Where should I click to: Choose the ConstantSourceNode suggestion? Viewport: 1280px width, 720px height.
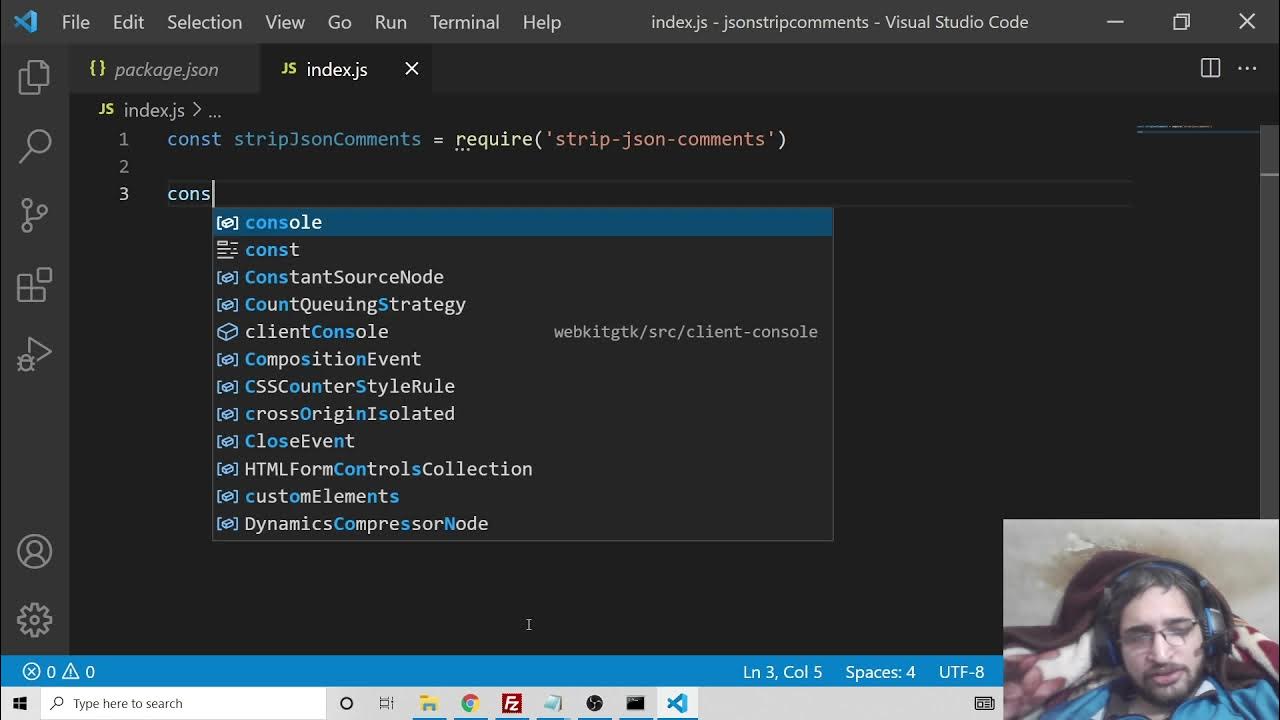[344, 277]
